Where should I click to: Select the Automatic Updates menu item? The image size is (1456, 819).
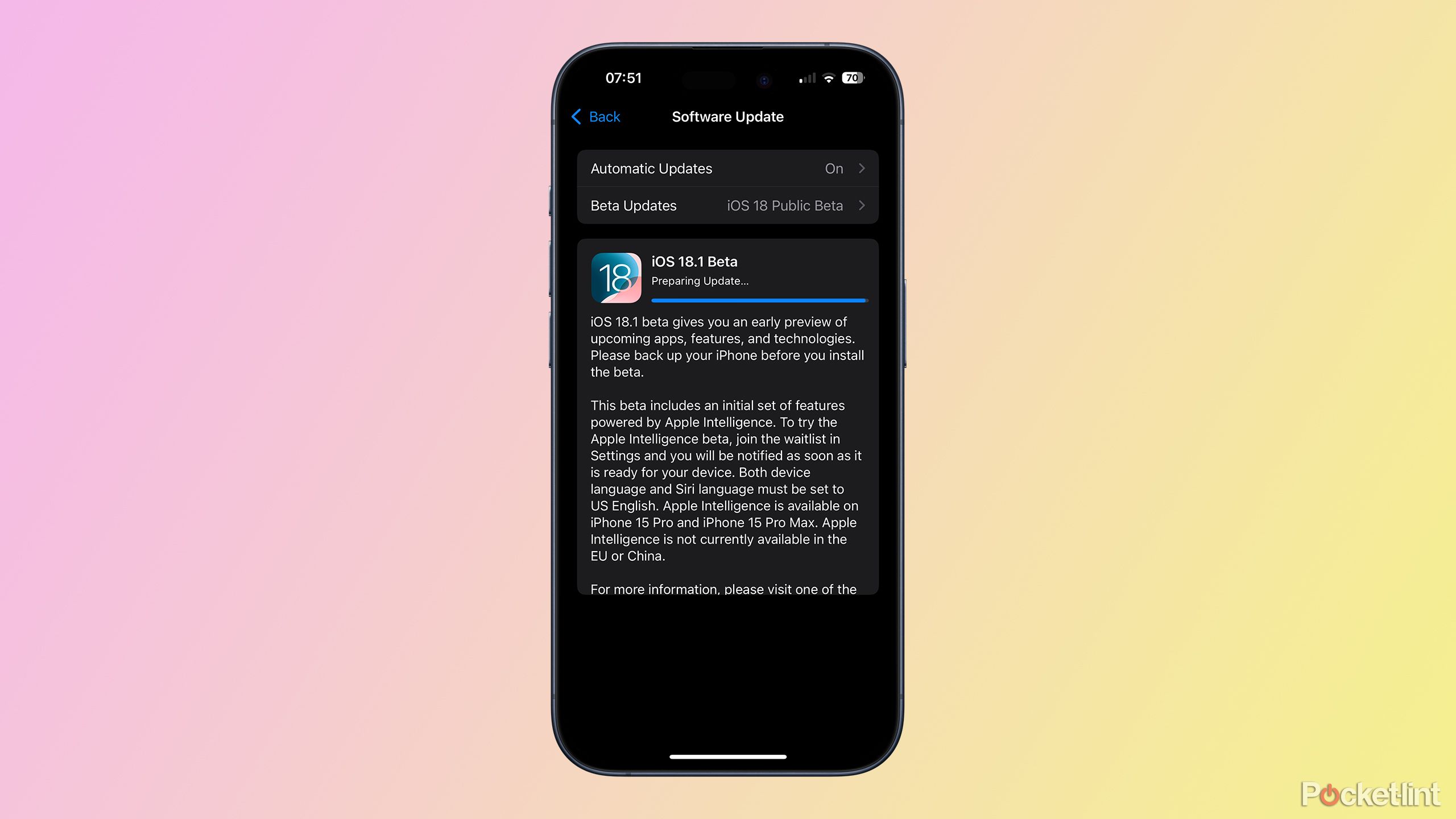pyautogui.click(x=727, y=168)
